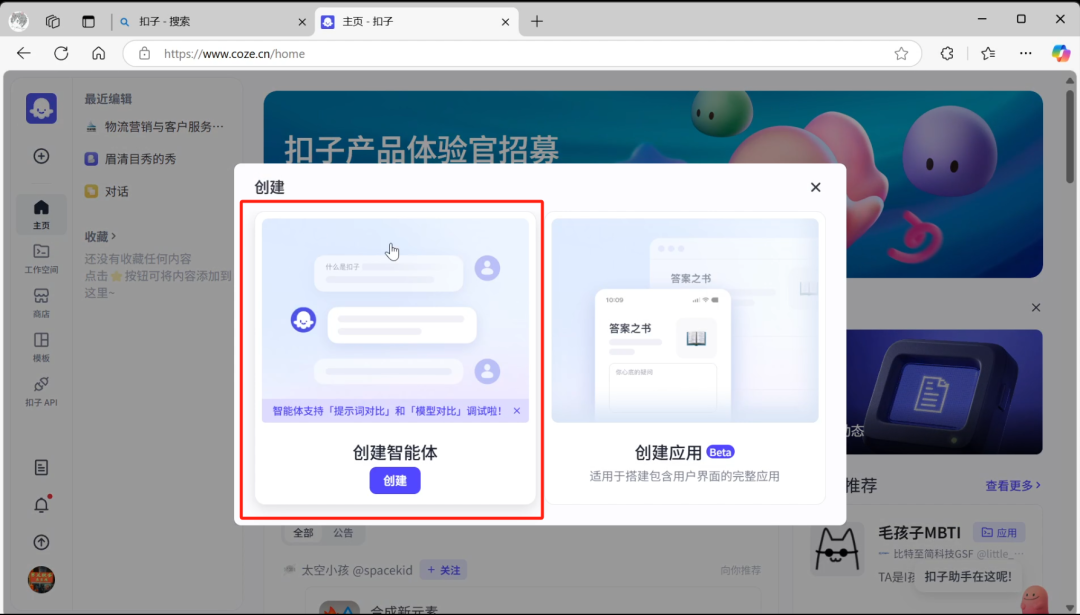Open the 商店 store page in sidebar
Screen dimensions: 1080x615
pyautogui.click(x=41, y=303)
